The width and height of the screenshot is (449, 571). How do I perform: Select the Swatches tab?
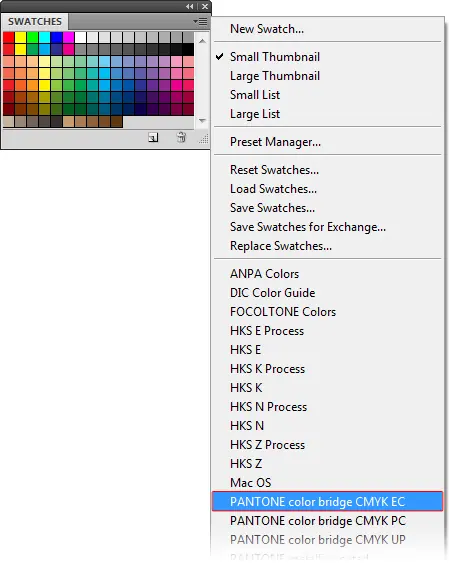pos(35,21)
